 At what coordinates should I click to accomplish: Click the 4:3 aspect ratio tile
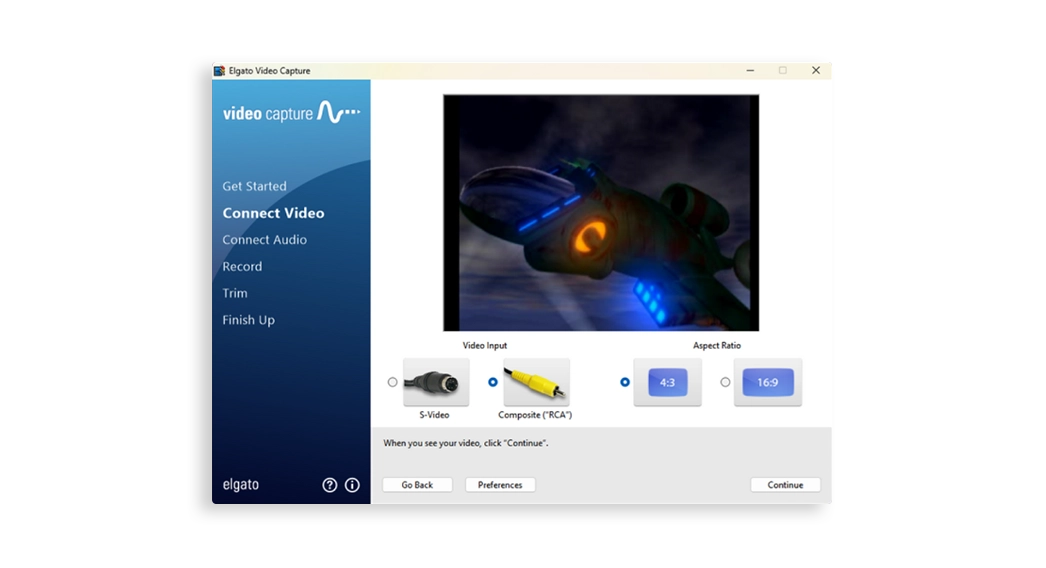click(667, 382)
